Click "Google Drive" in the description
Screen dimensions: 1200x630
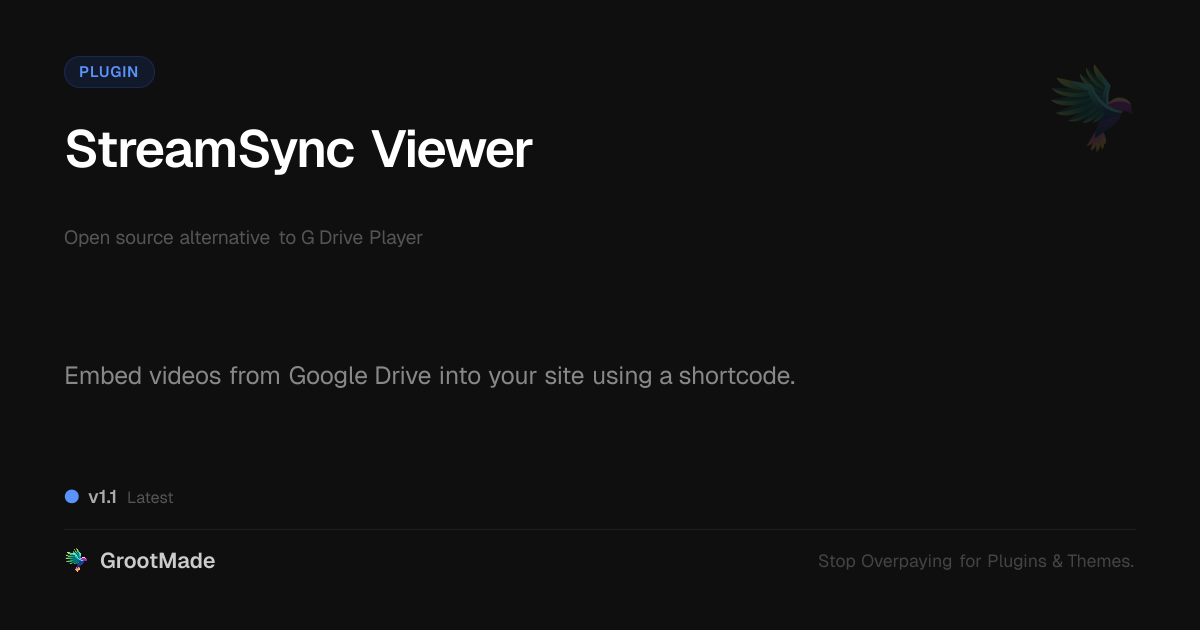361,377
